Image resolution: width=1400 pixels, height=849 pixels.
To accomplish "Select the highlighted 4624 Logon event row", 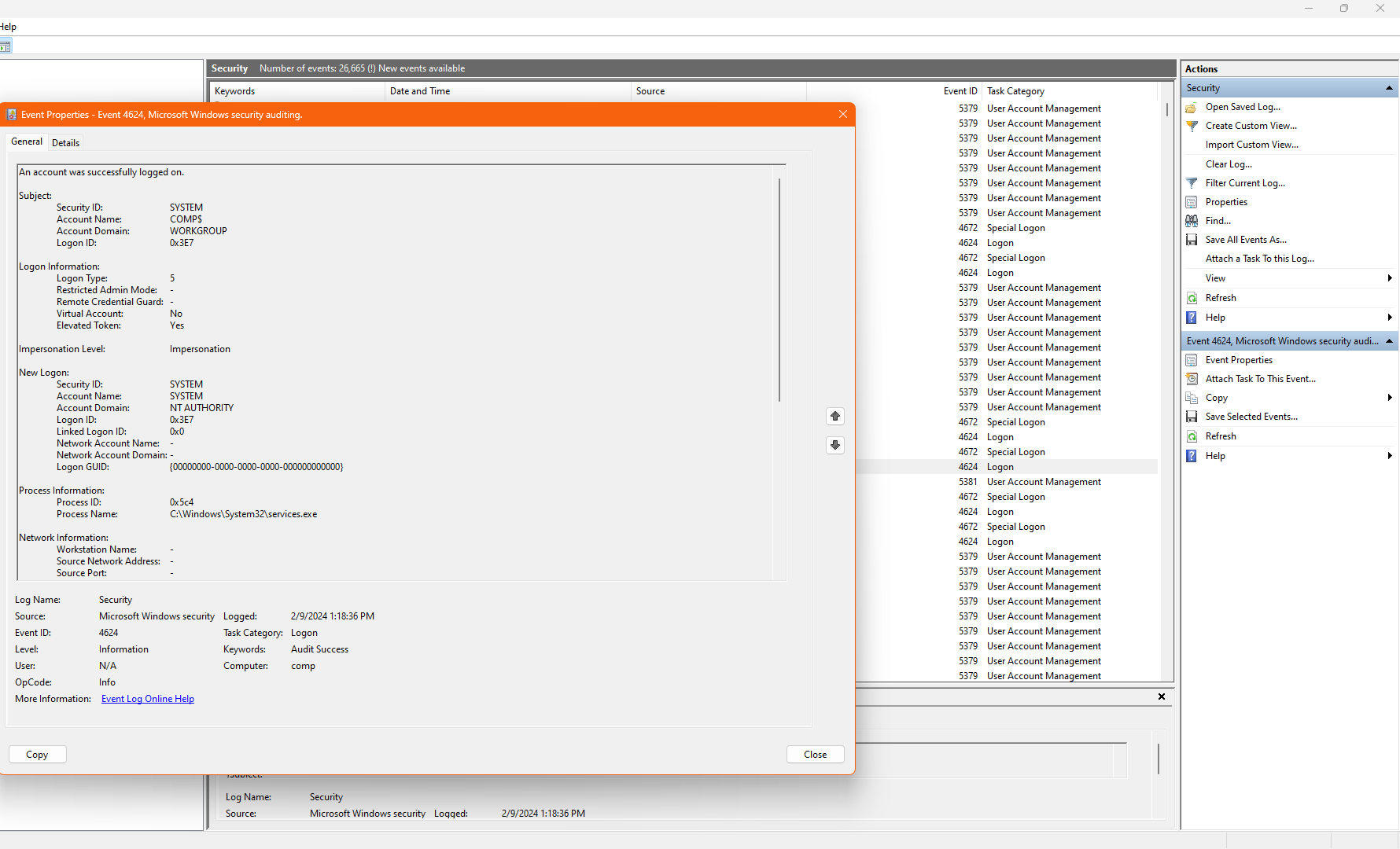I will click(1008, 467).
